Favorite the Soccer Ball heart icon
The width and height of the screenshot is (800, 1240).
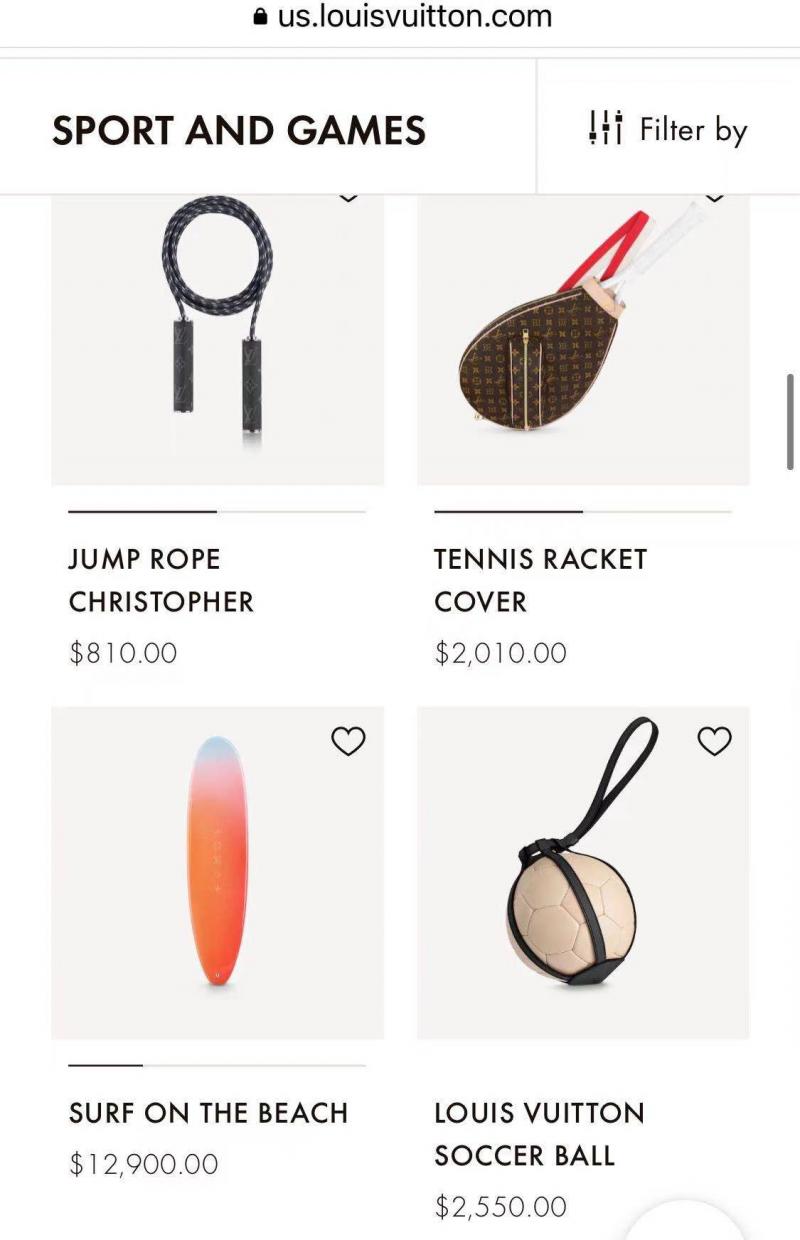coord(714,741)
